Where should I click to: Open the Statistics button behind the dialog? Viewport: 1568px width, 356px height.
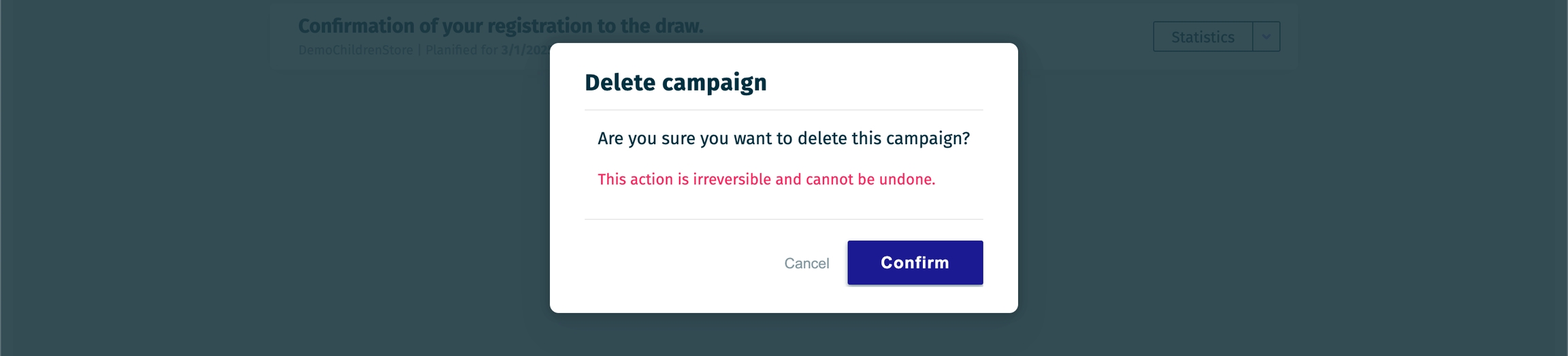(x=1203, y=37)
